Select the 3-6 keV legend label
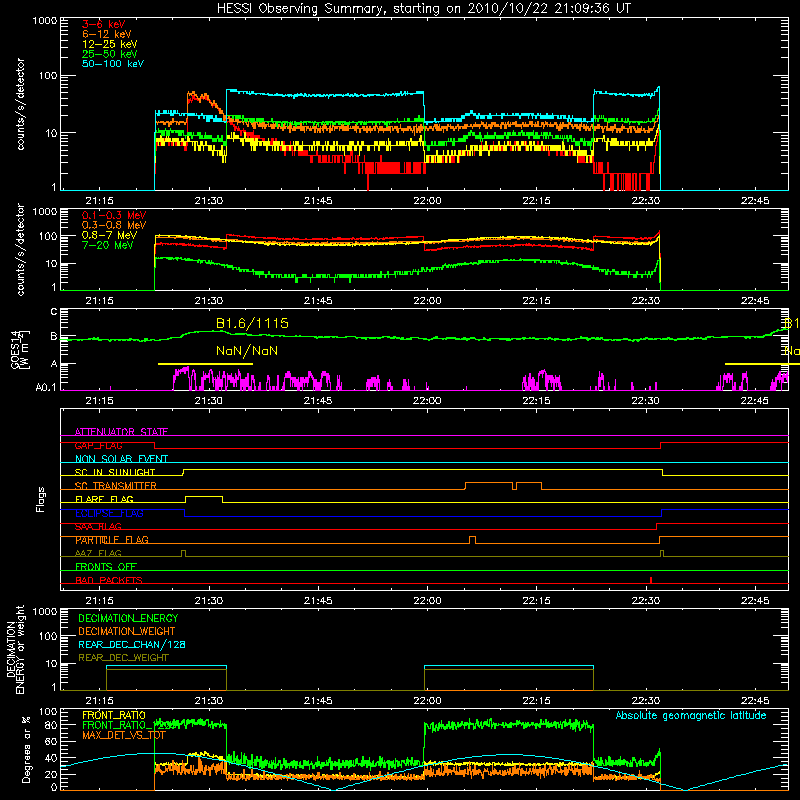Screen dimensions: 800x800 tap(104, 24)
